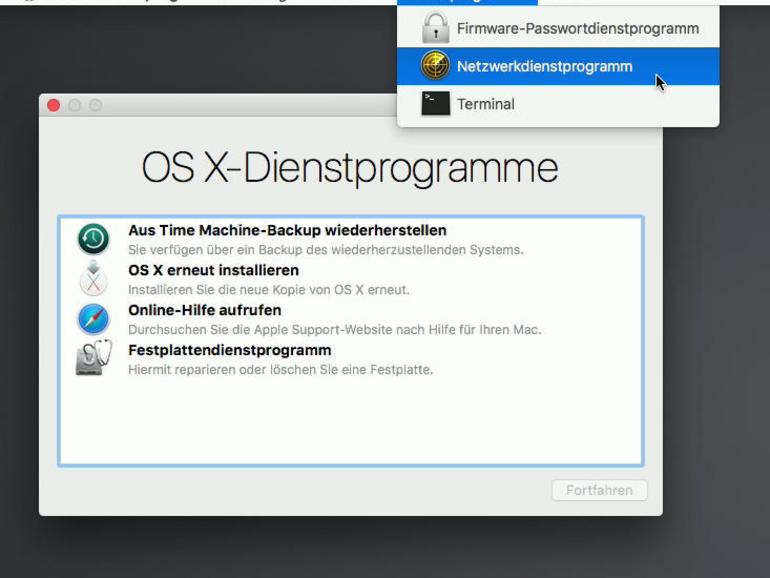Screen dimensions: 770x578
Task: Choose Online-Hilfe aufrufen
Action: pyautogui.click(x=350, y=319)
